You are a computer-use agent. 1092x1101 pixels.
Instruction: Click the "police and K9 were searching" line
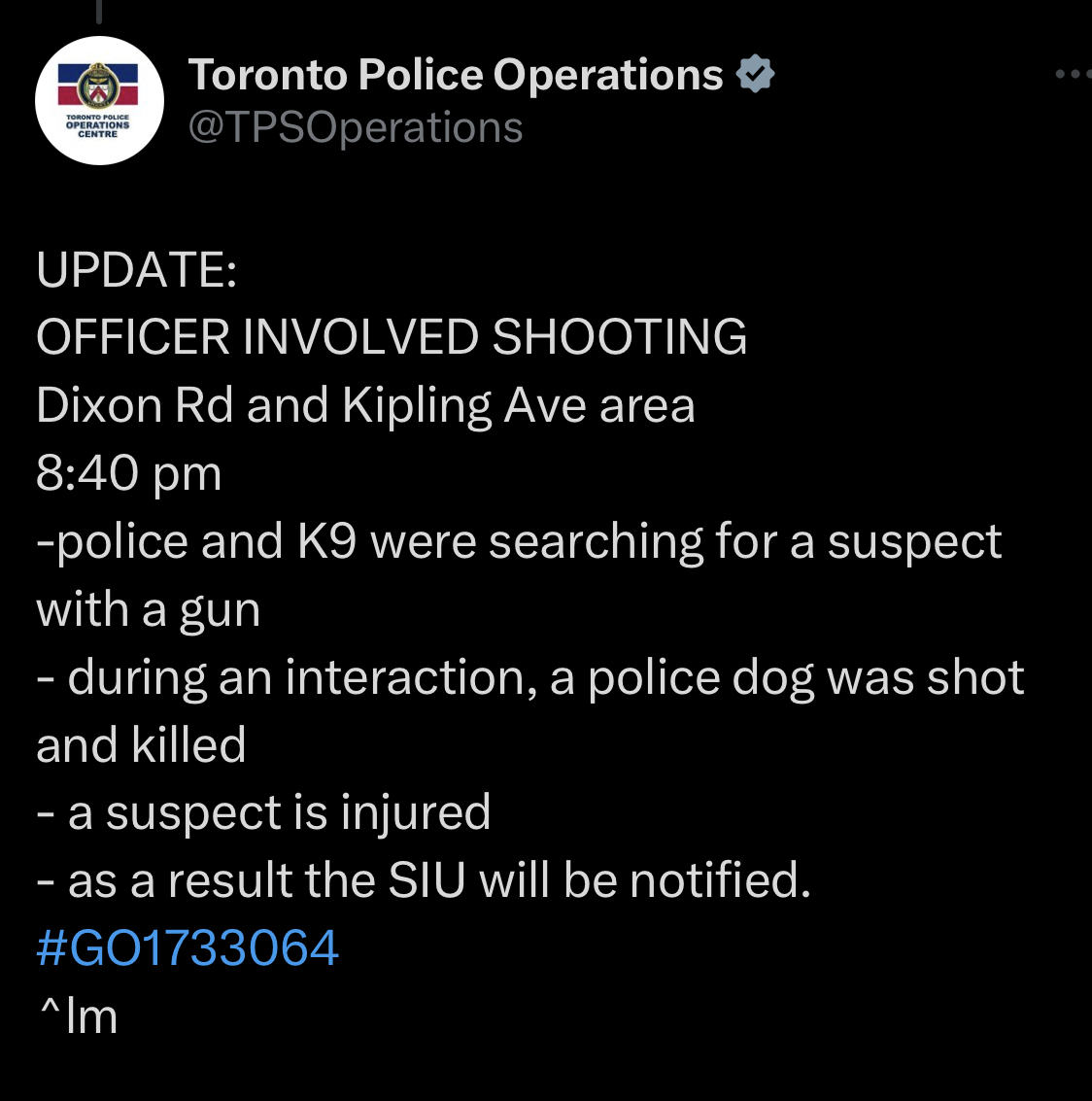(x=519, y=541)
